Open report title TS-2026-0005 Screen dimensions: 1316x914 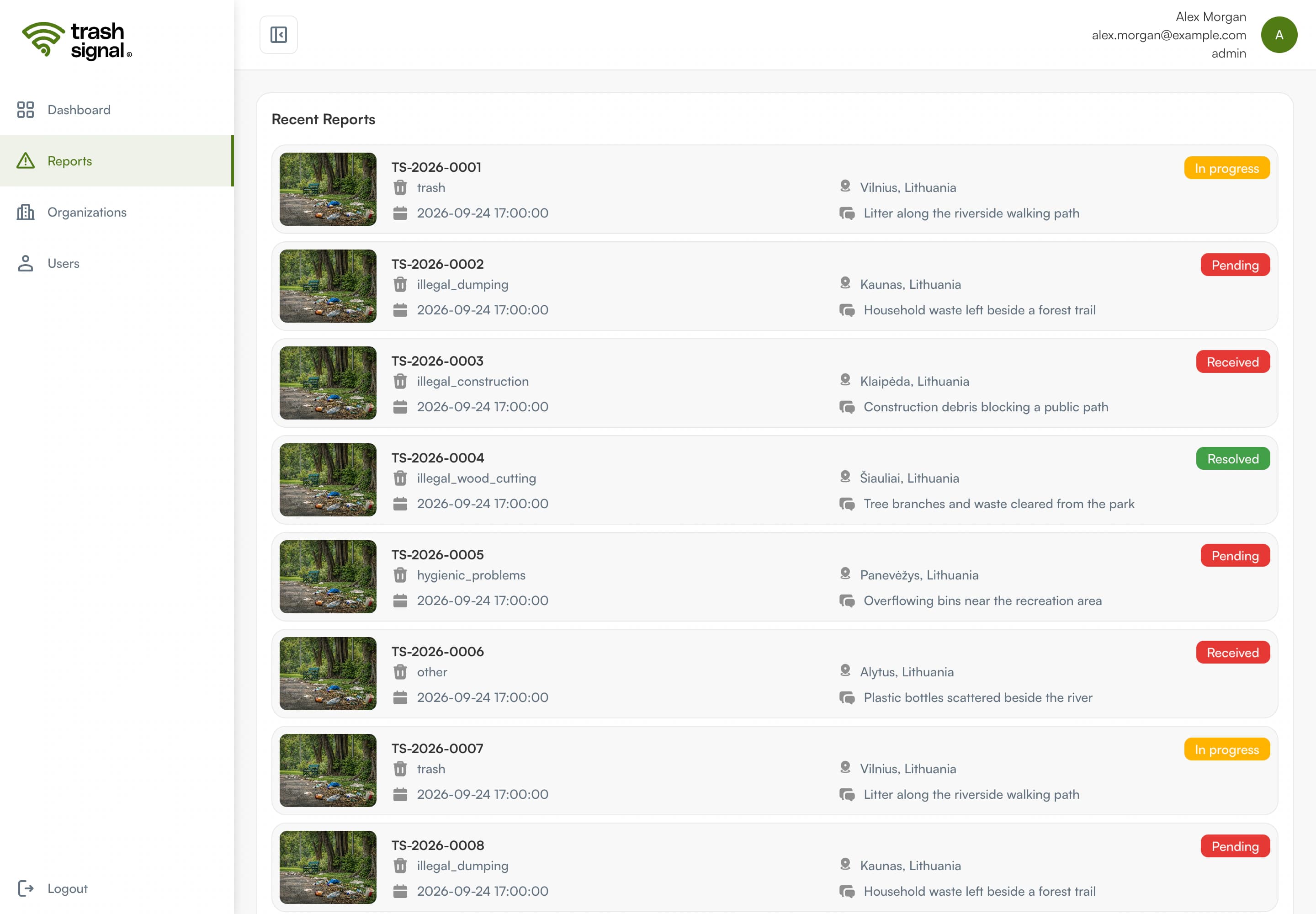[x=437, y=554]
